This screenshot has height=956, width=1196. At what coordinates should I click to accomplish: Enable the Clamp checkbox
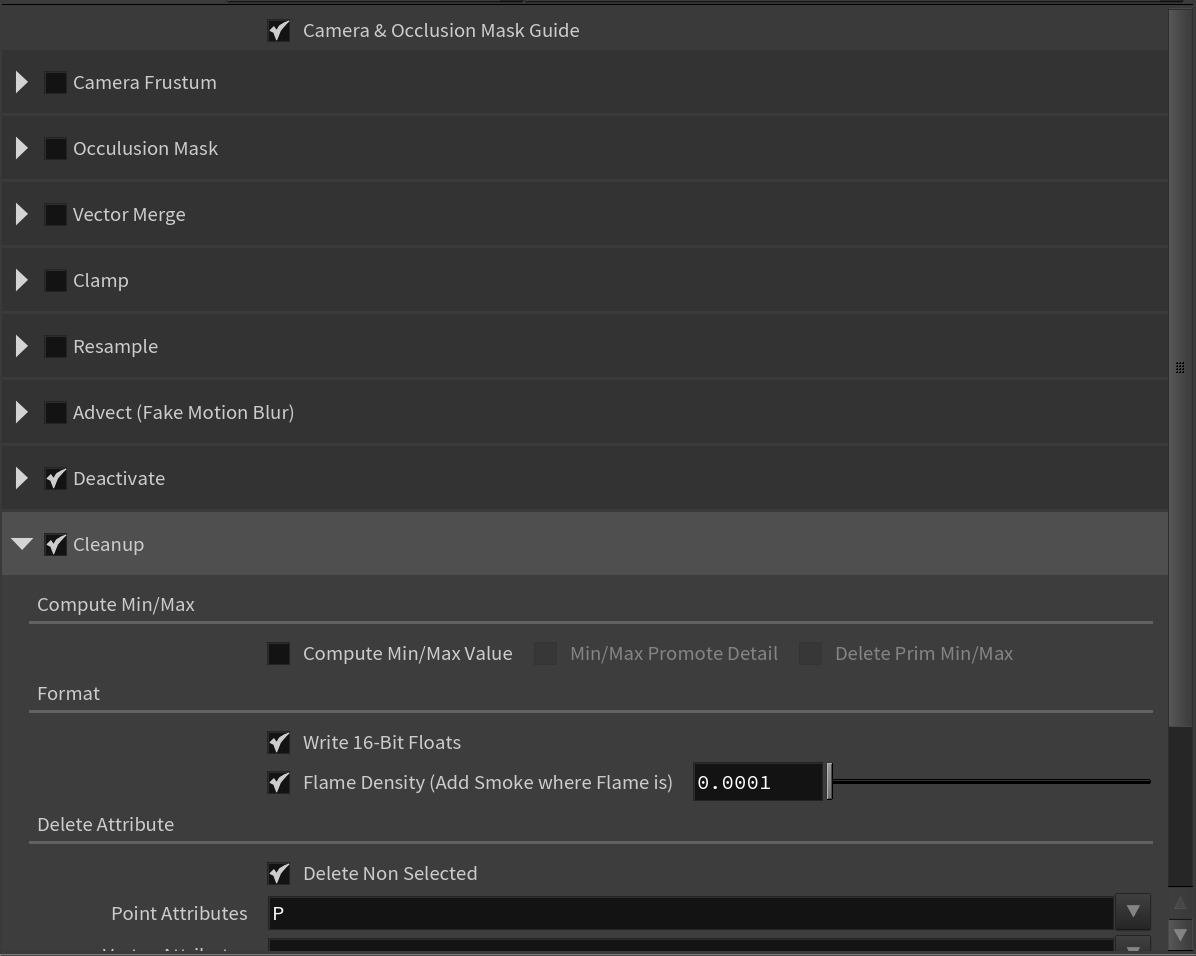pyautogui.click(x=55, y=280)
